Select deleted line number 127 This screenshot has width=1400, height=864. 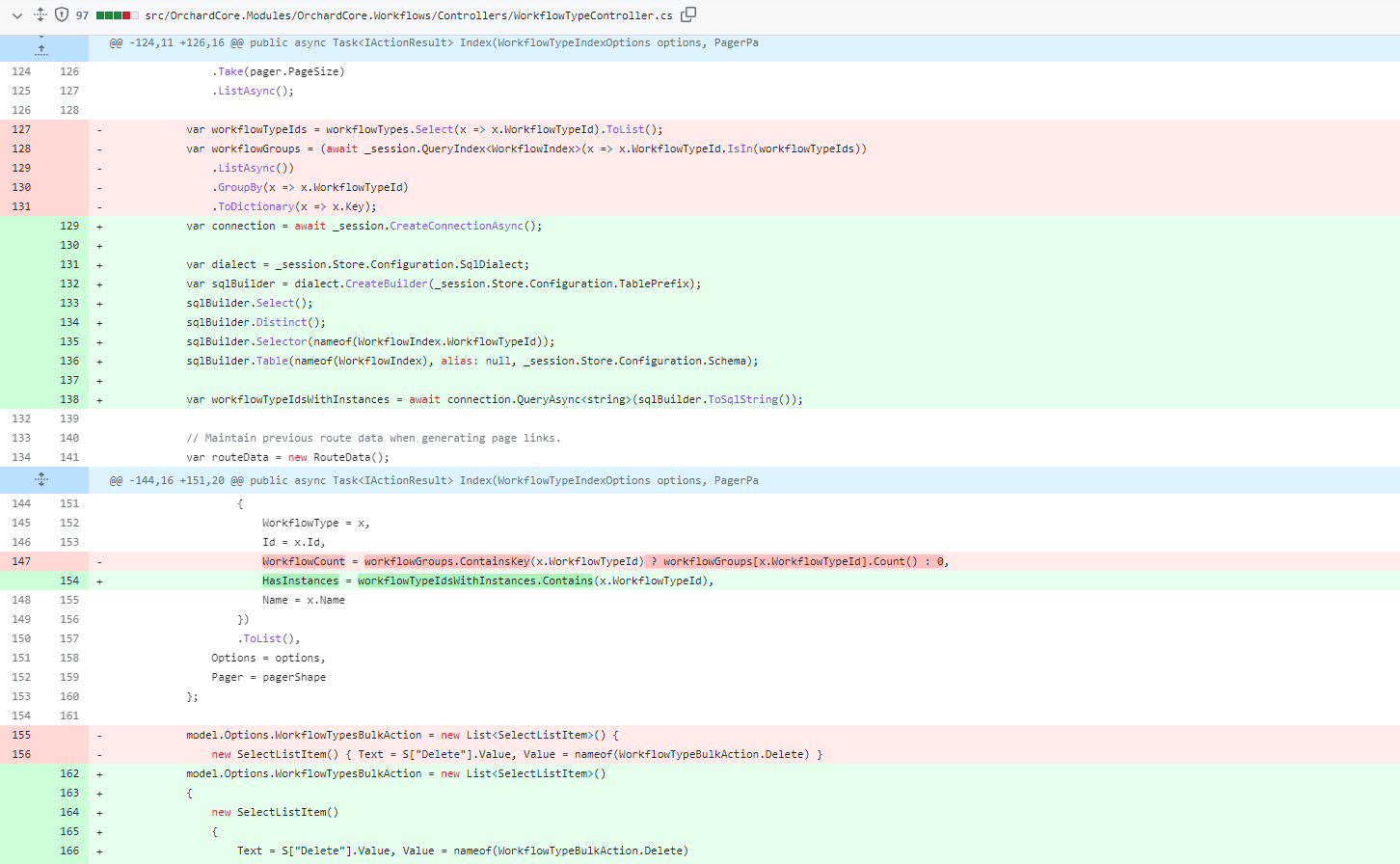click(x=21, y=129)
